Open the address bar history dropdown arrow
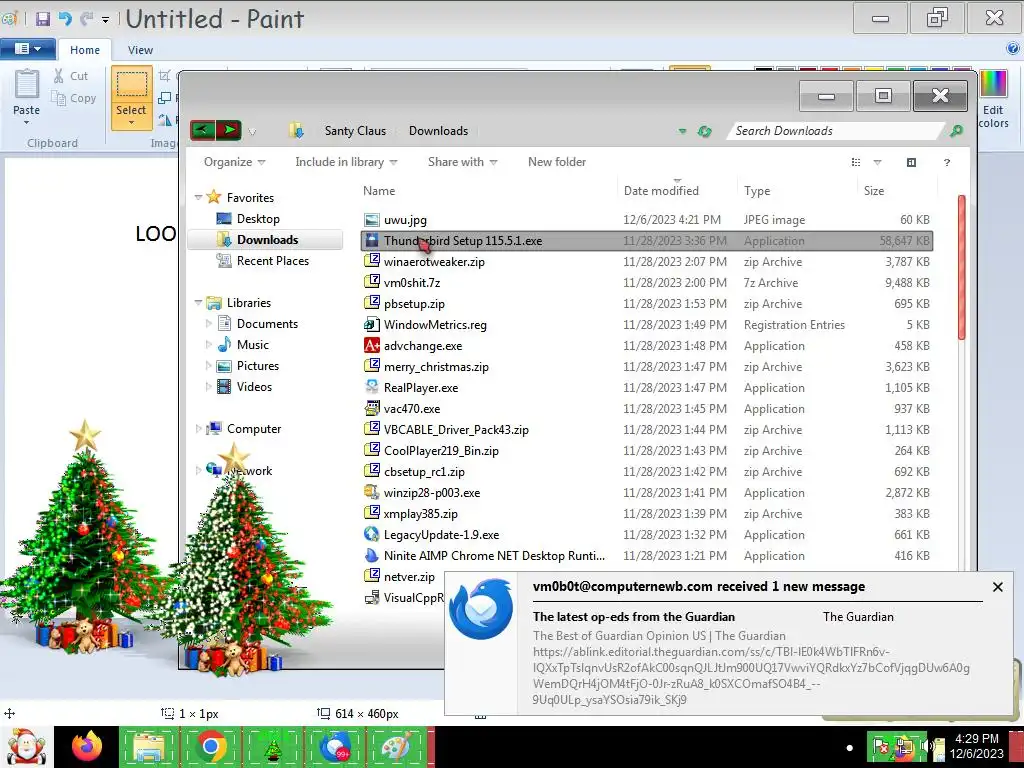Viewport: 1024px width, 768px height. pyautogui.click(x=682, y=131)
